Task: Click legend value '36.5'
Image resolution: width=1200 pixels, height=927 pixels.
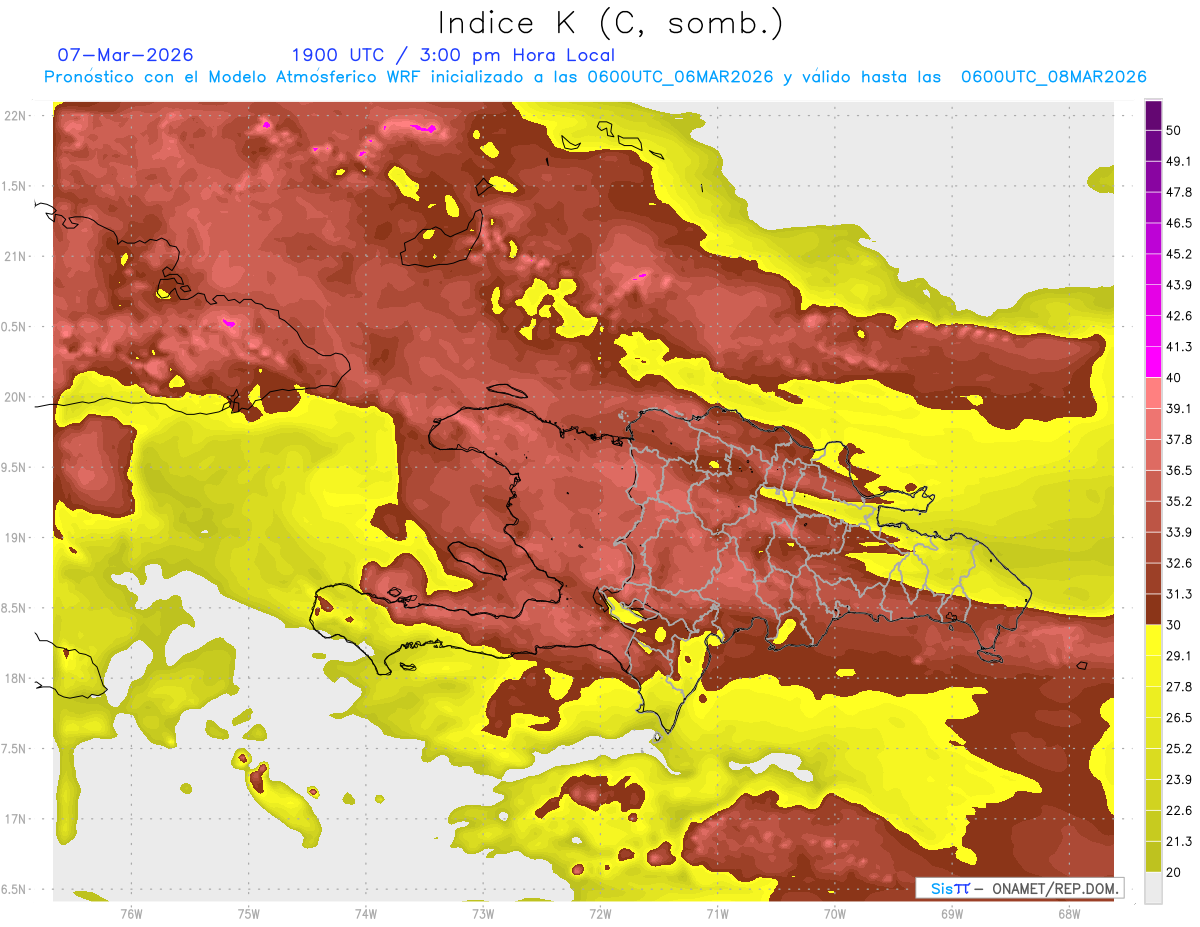Action: coord(1180,470)
